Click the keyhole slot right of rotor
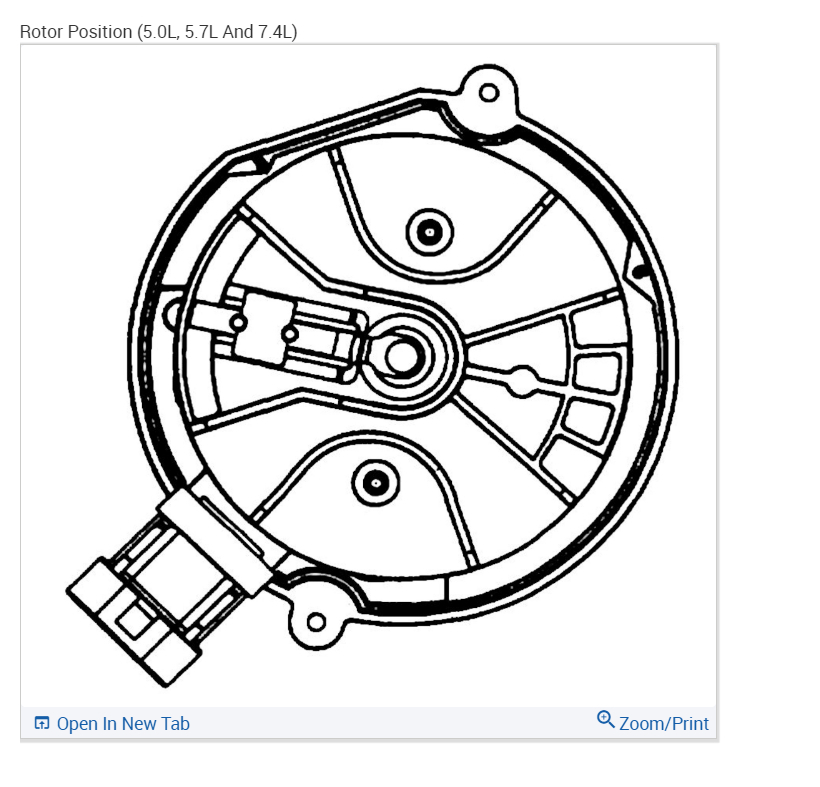The width and height of the screenshot is (820, 787). [521, 381]
